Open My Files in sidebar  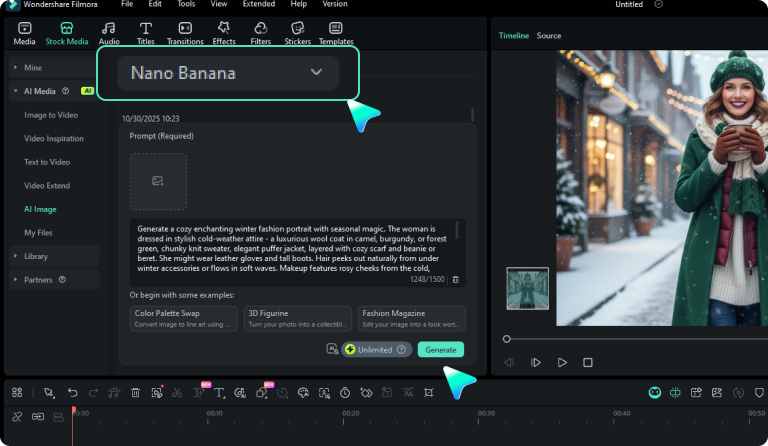point(38,233)
